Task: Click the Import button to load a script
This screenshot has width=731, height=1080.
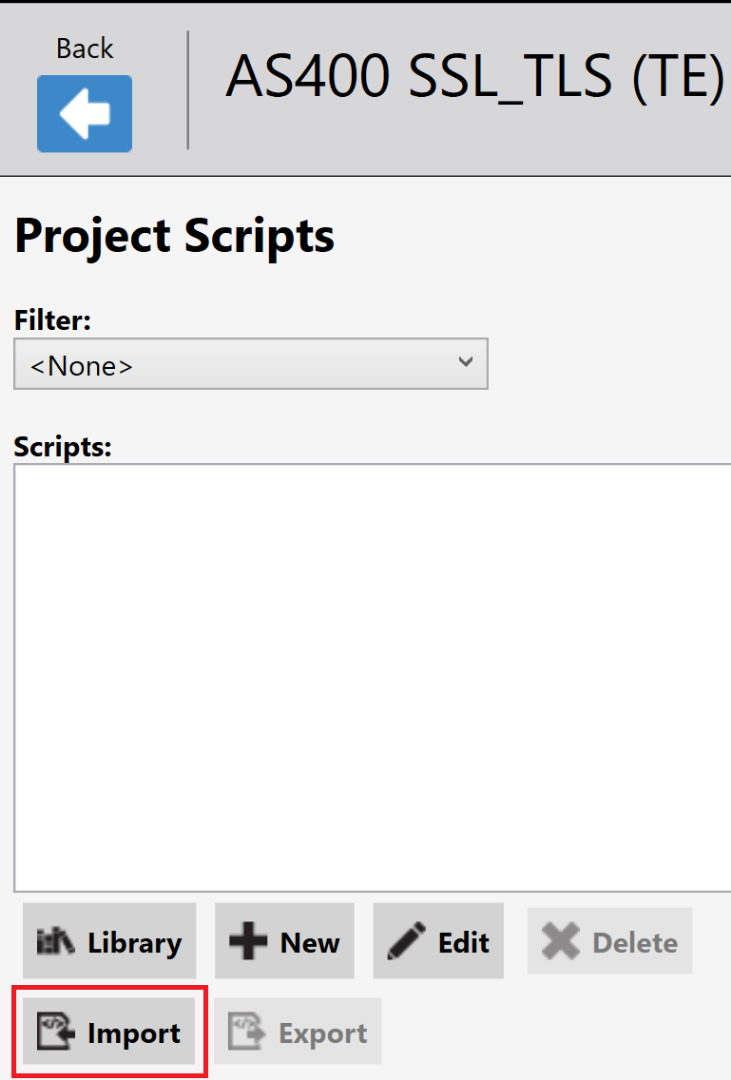Action: [x=110, y=1031]
